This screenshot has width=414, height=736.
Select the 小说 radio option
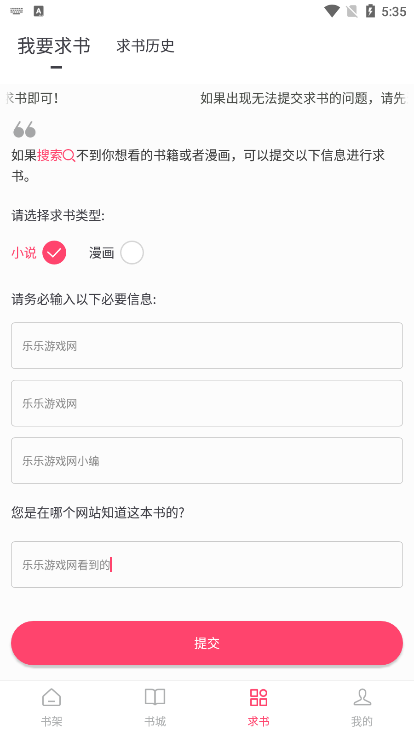[54, 253]
